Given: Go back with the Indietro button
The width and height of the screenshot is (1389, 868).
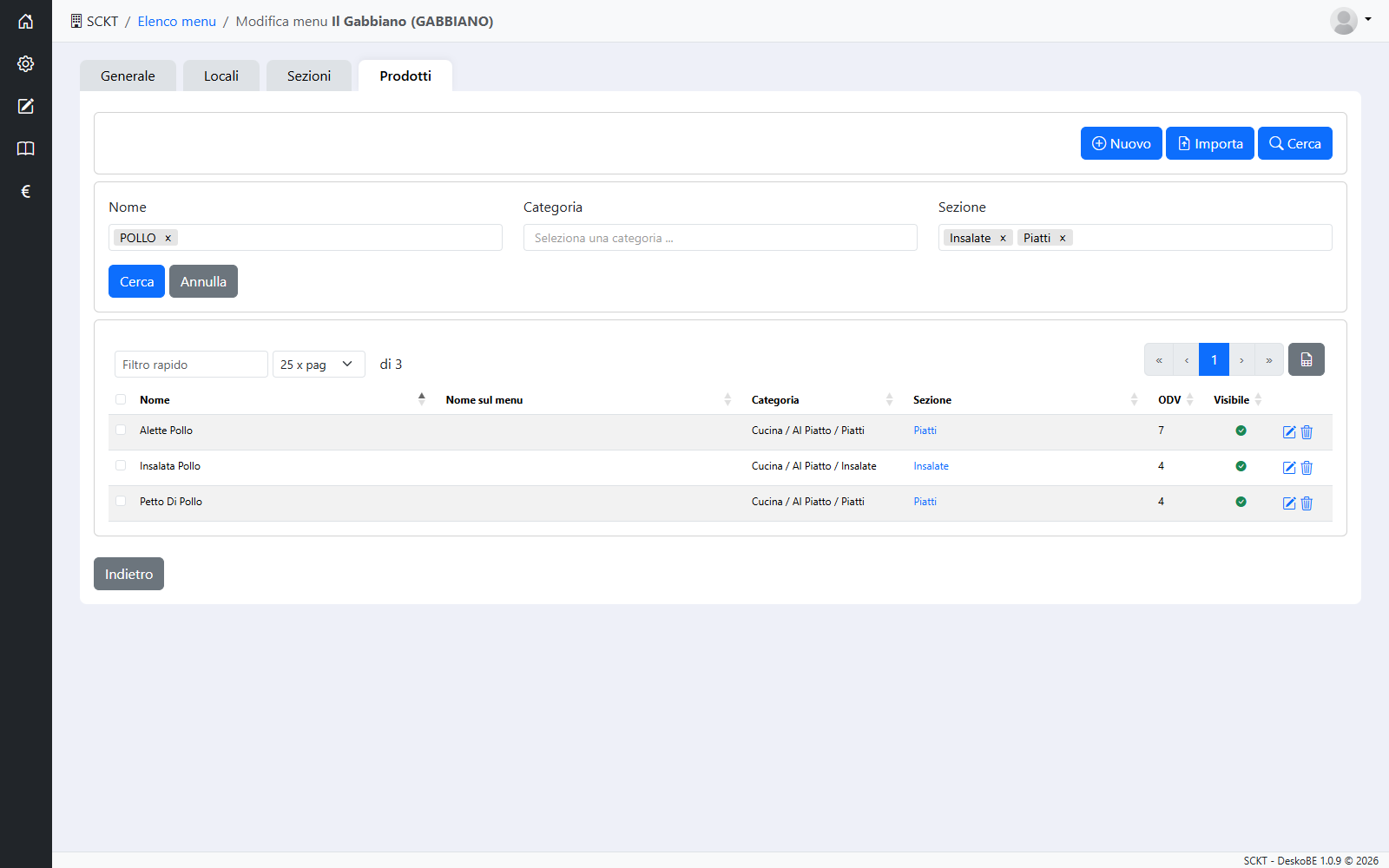Looking at the screenshot, I should click(x=128, y=574).
